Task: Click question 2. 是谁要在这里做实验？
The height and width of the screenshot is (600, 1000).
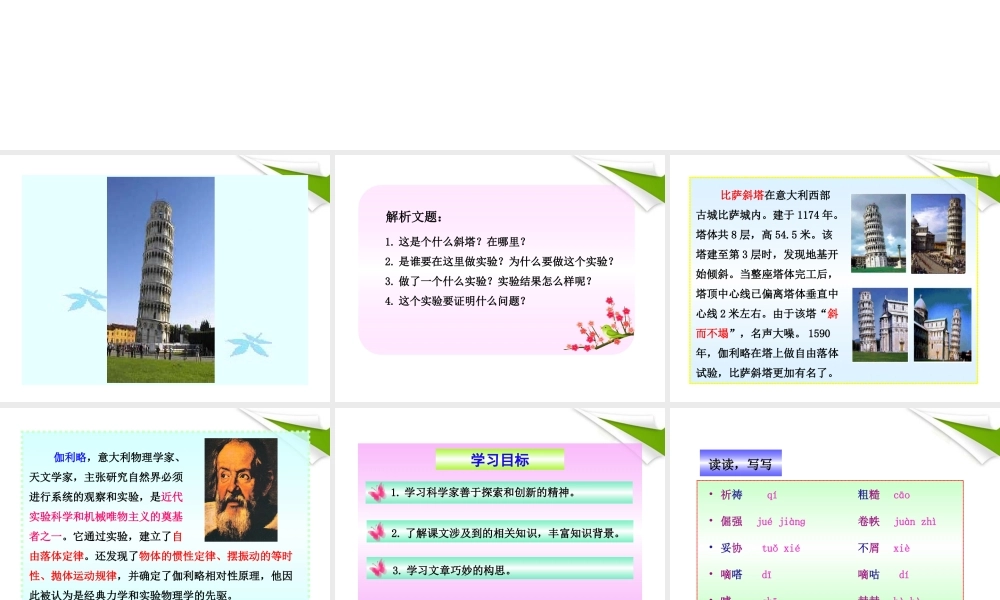Action: coord(445,261)
